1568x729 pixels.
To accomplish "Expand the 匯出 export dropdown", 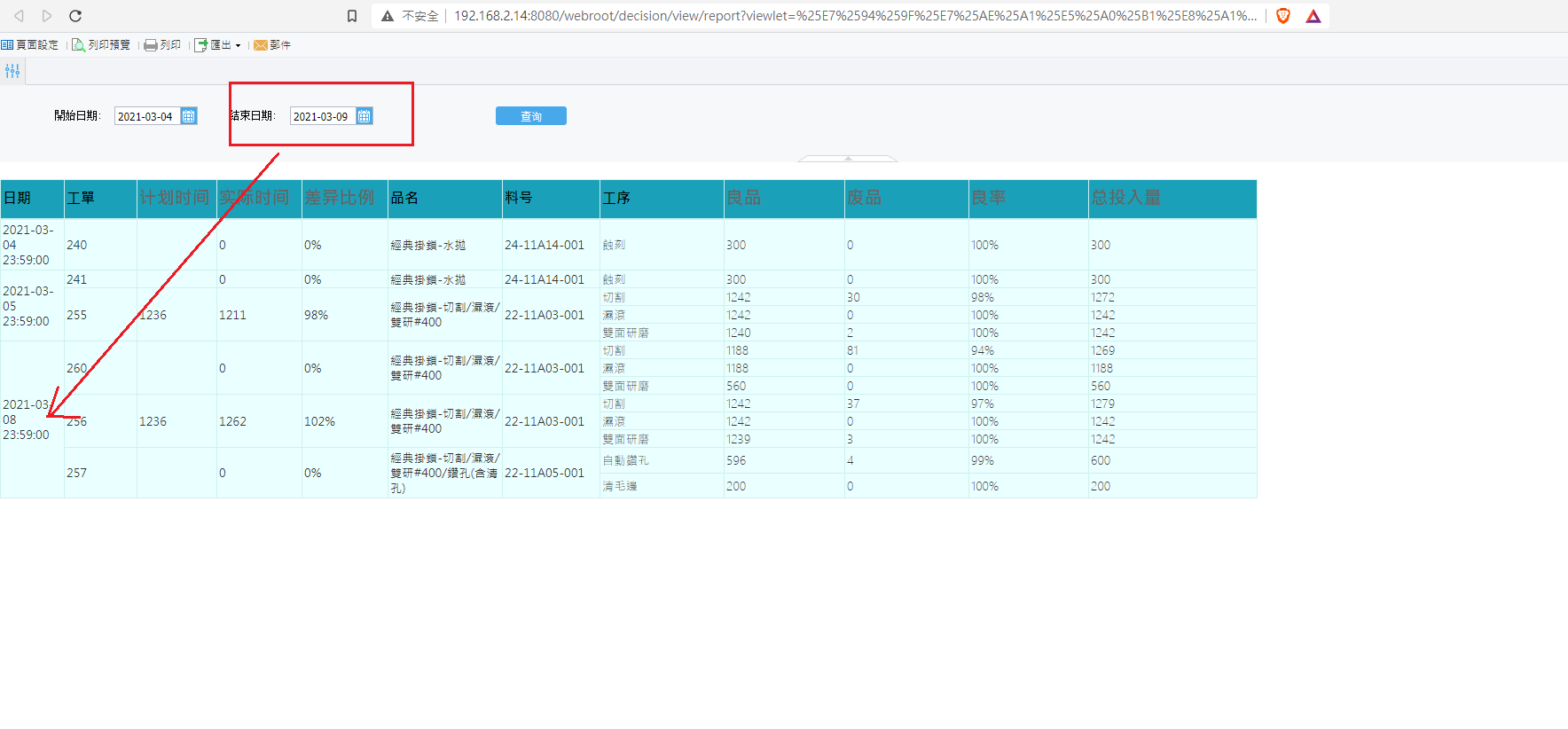I will pyautogui.click(x=217, y=44).
